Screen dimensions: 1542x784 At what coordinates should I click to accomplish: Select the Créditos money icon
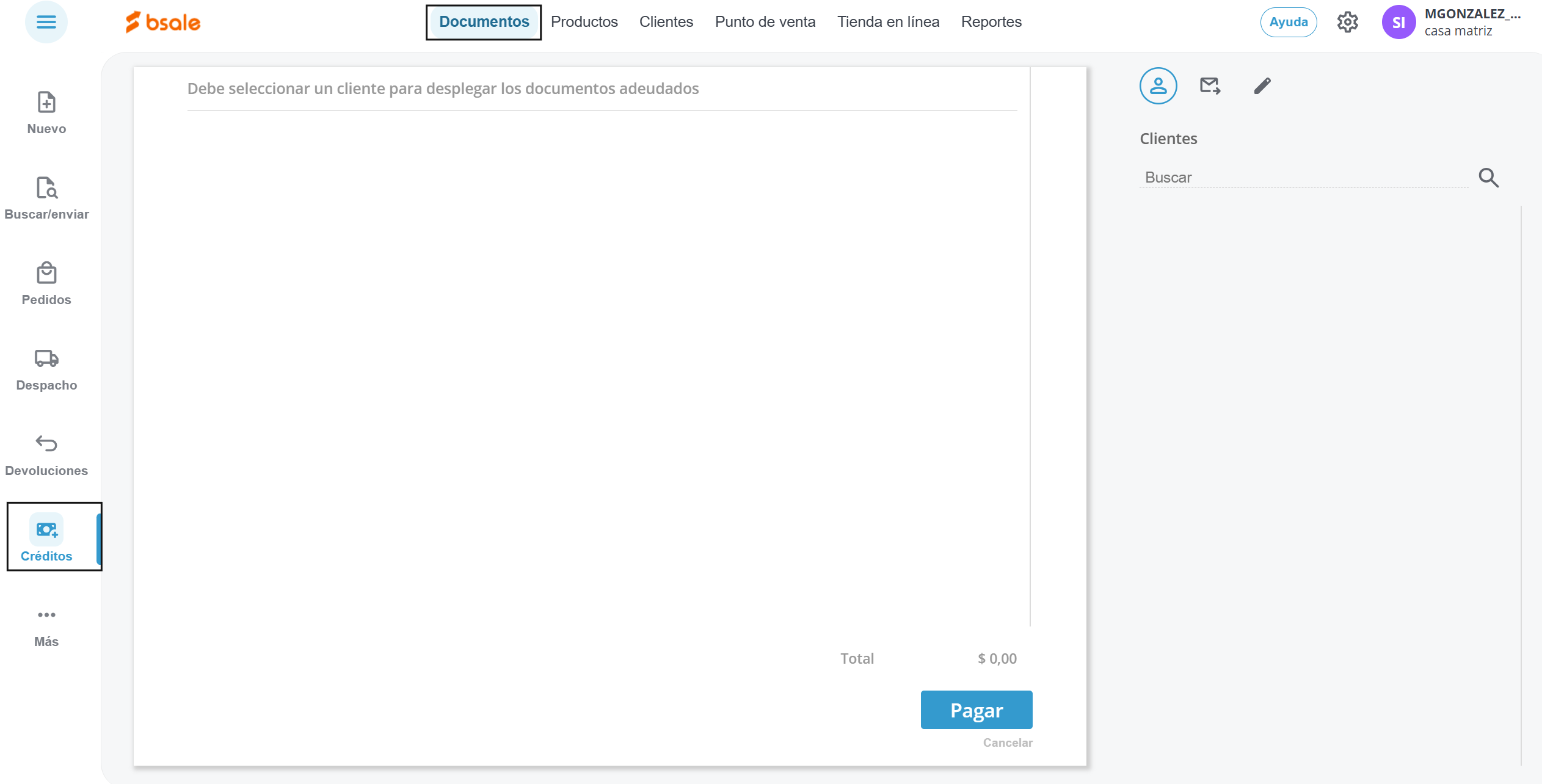46,529
